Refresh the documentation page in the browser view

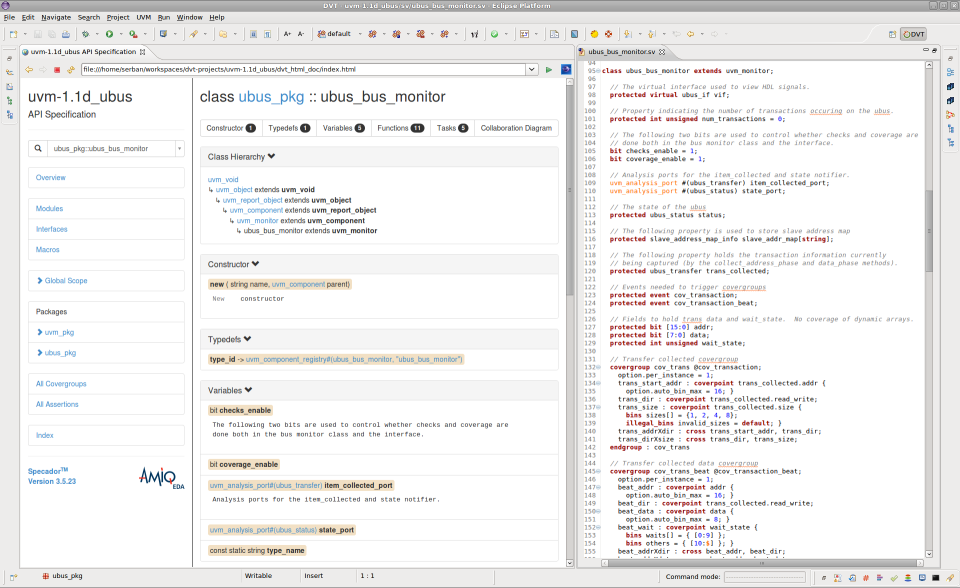pos(71,69)
